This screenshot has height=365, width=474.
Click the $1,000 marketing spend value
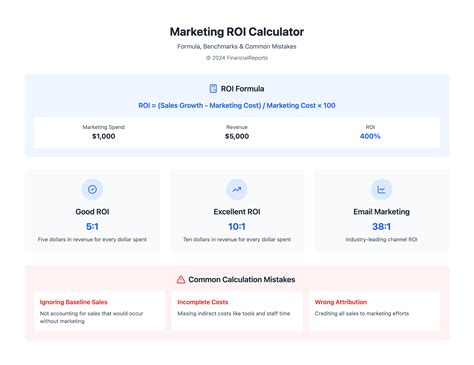[x=103, y=136]
